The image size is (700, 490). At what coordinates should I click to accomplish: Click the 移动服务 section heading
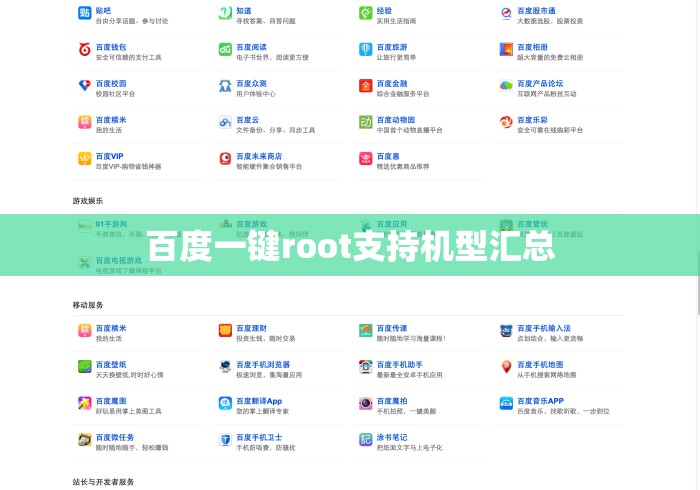tap(88, 305)
